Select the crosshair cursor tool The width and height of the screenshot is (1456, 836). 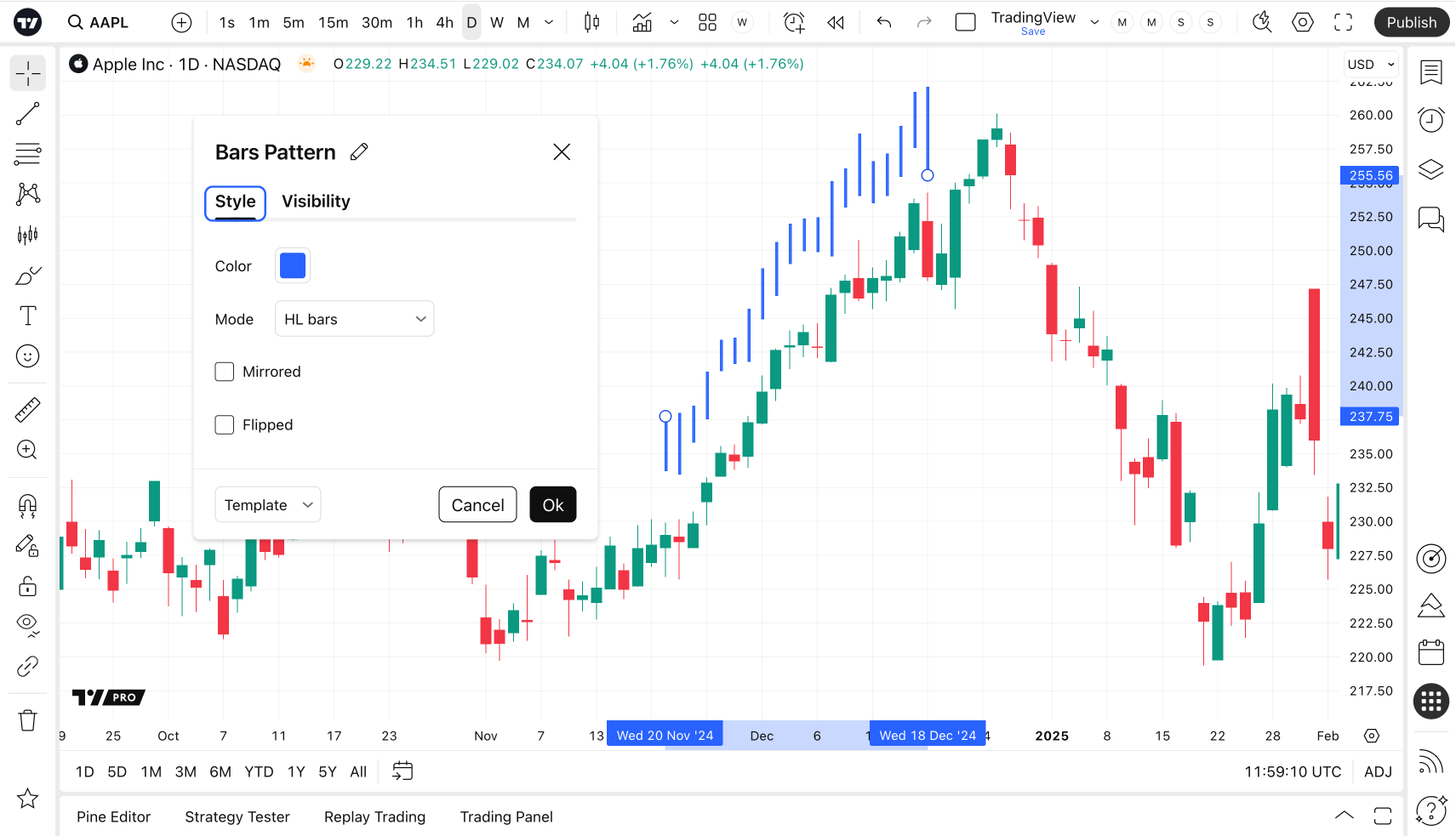coord(28,73)
